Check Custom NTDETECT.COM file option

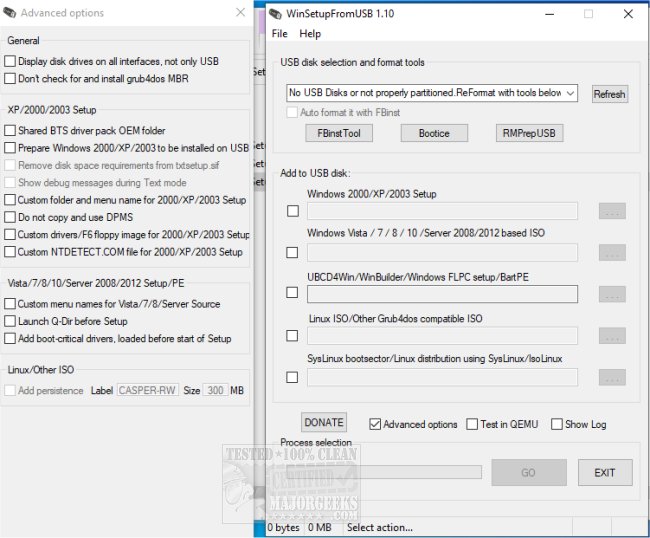(10, 252)
